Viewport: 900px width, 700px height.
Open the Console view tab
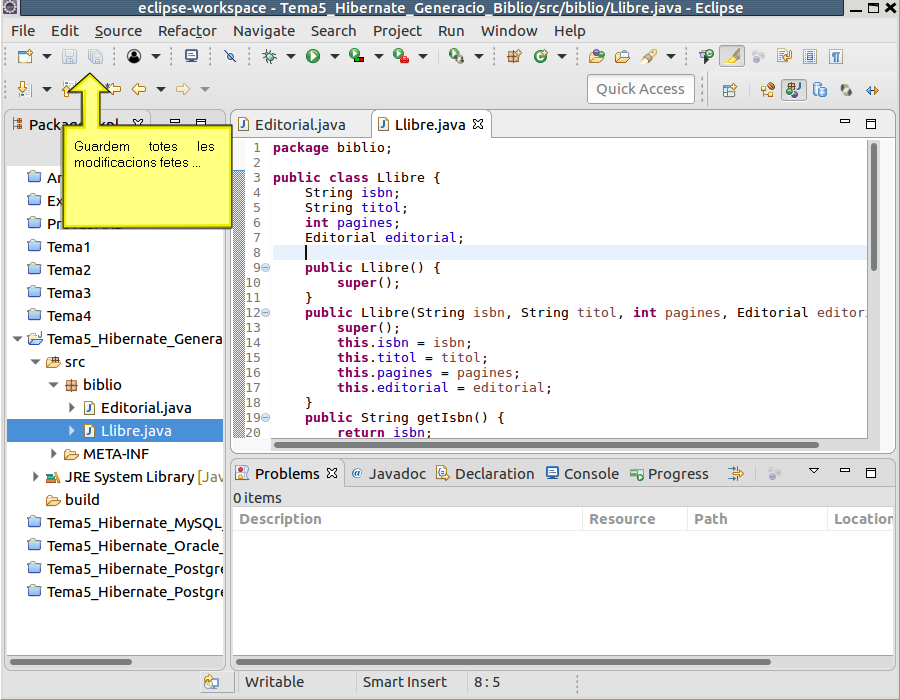tap(590, 474)
